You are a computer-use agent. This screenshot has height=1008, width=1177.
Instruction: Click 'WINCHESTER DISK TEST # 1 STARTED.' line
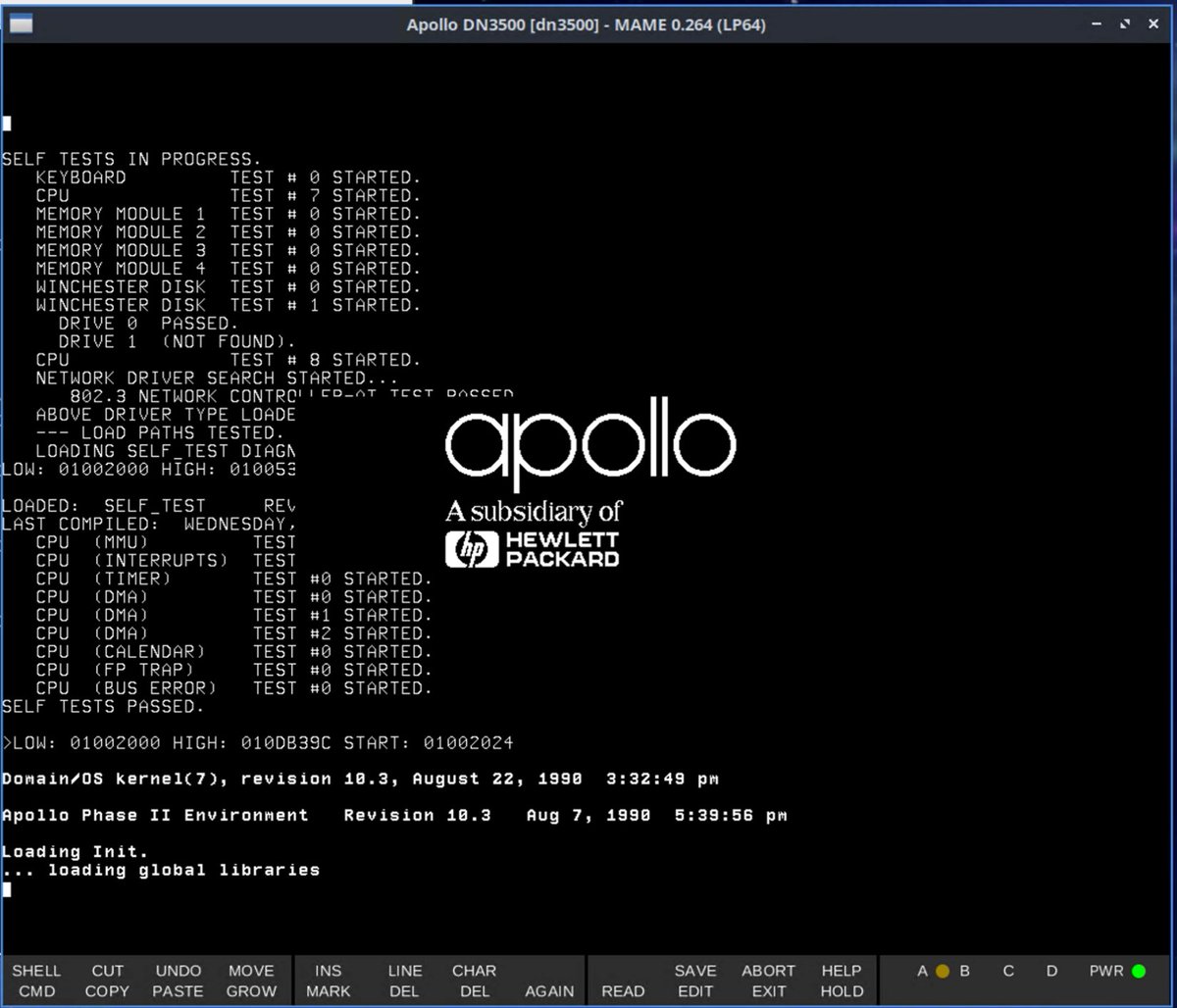point(228,305)
